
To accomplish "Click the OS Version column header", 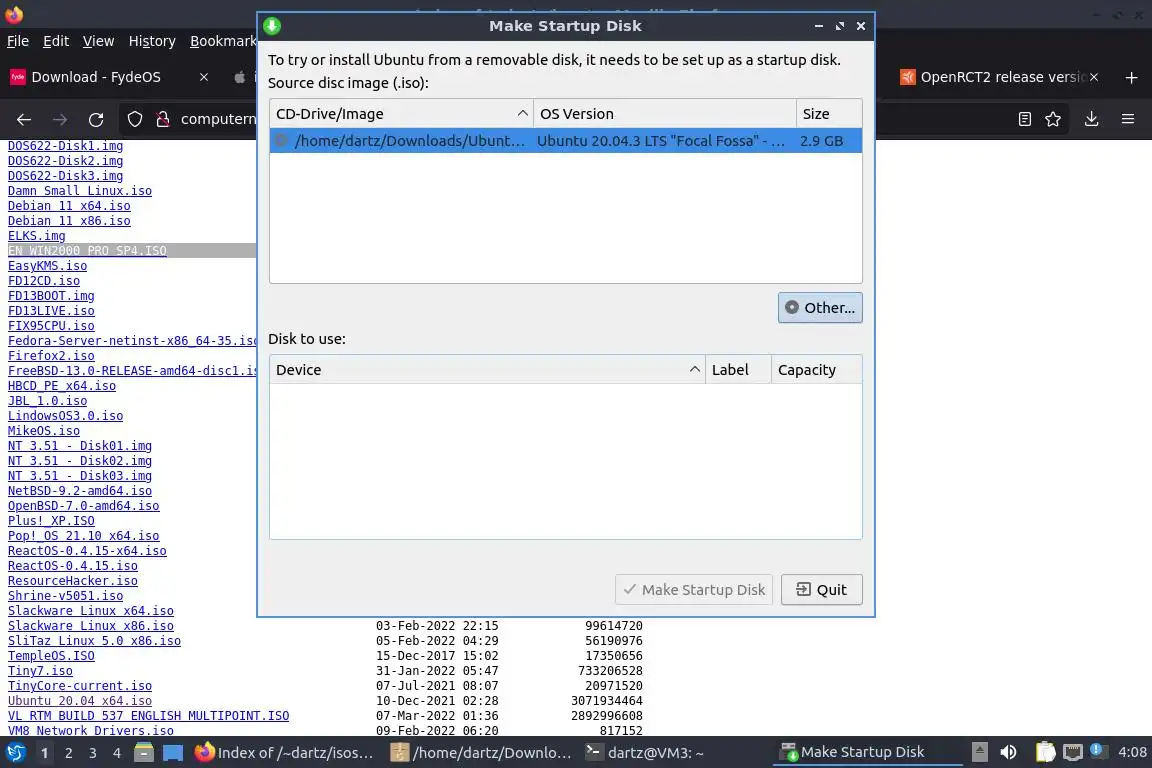I will pos(665,114).
